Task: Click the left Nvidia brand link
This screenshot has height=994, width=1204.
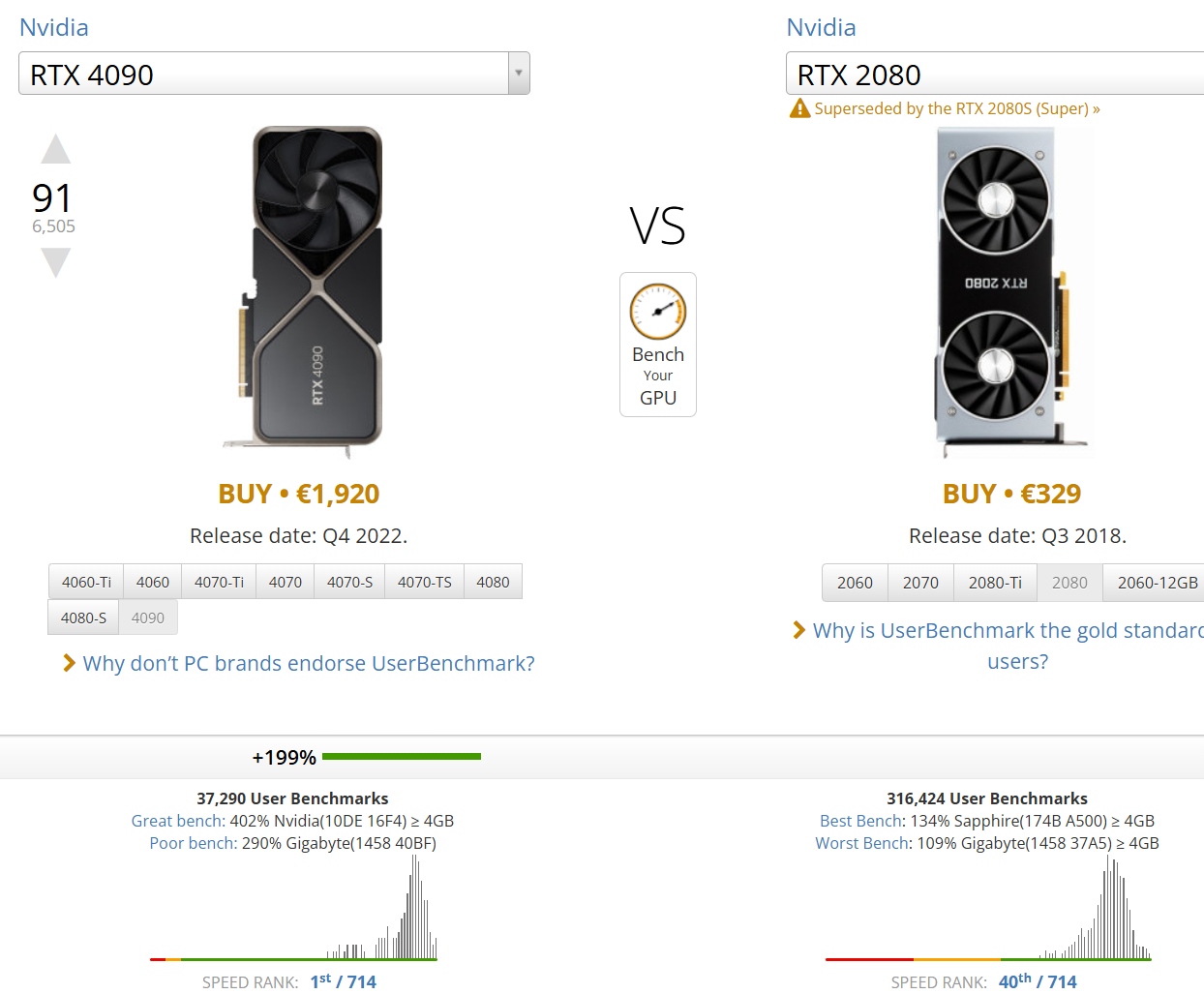Action: 54,27
